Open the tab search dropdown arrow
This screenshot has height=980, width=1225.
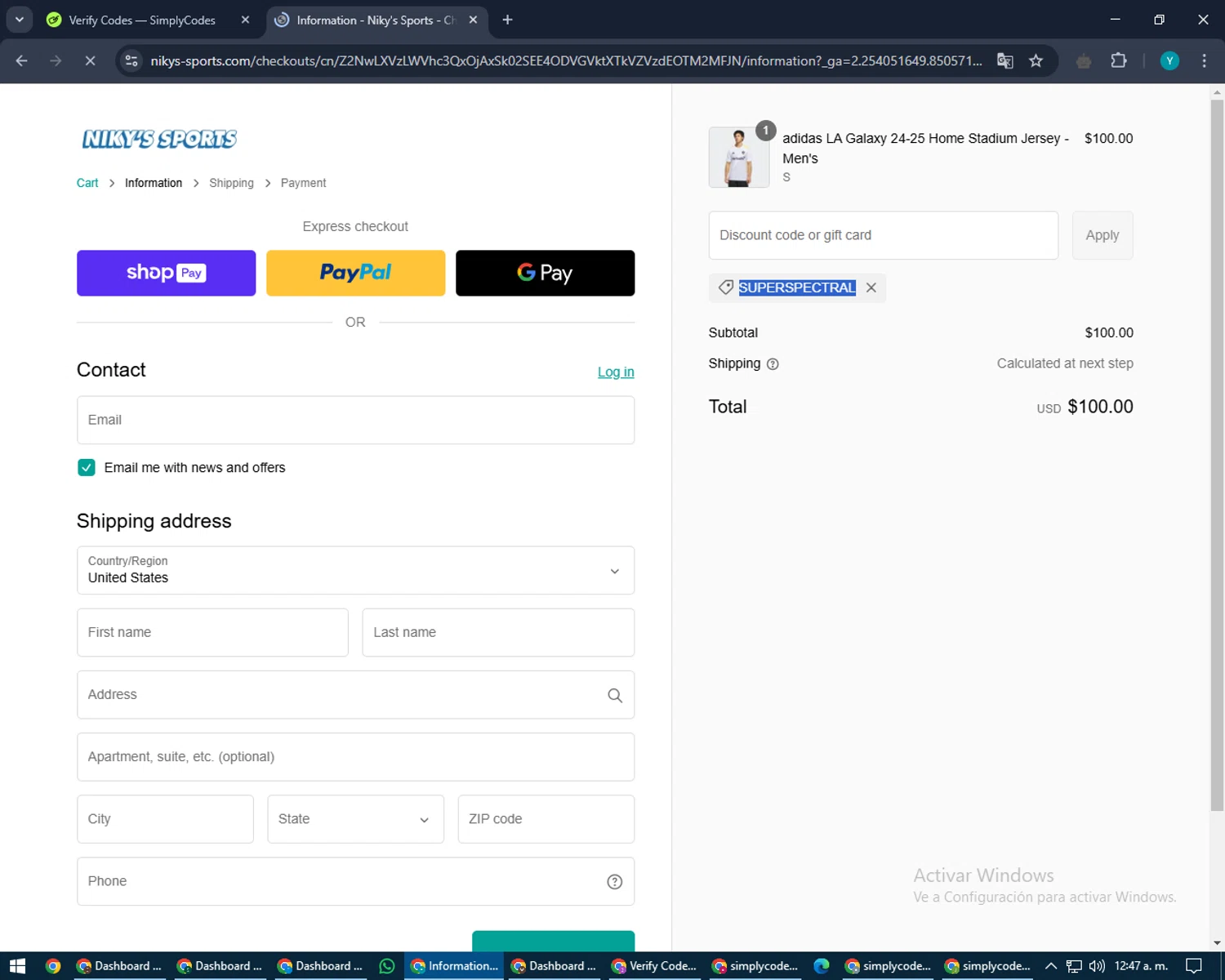click(20, 20)
